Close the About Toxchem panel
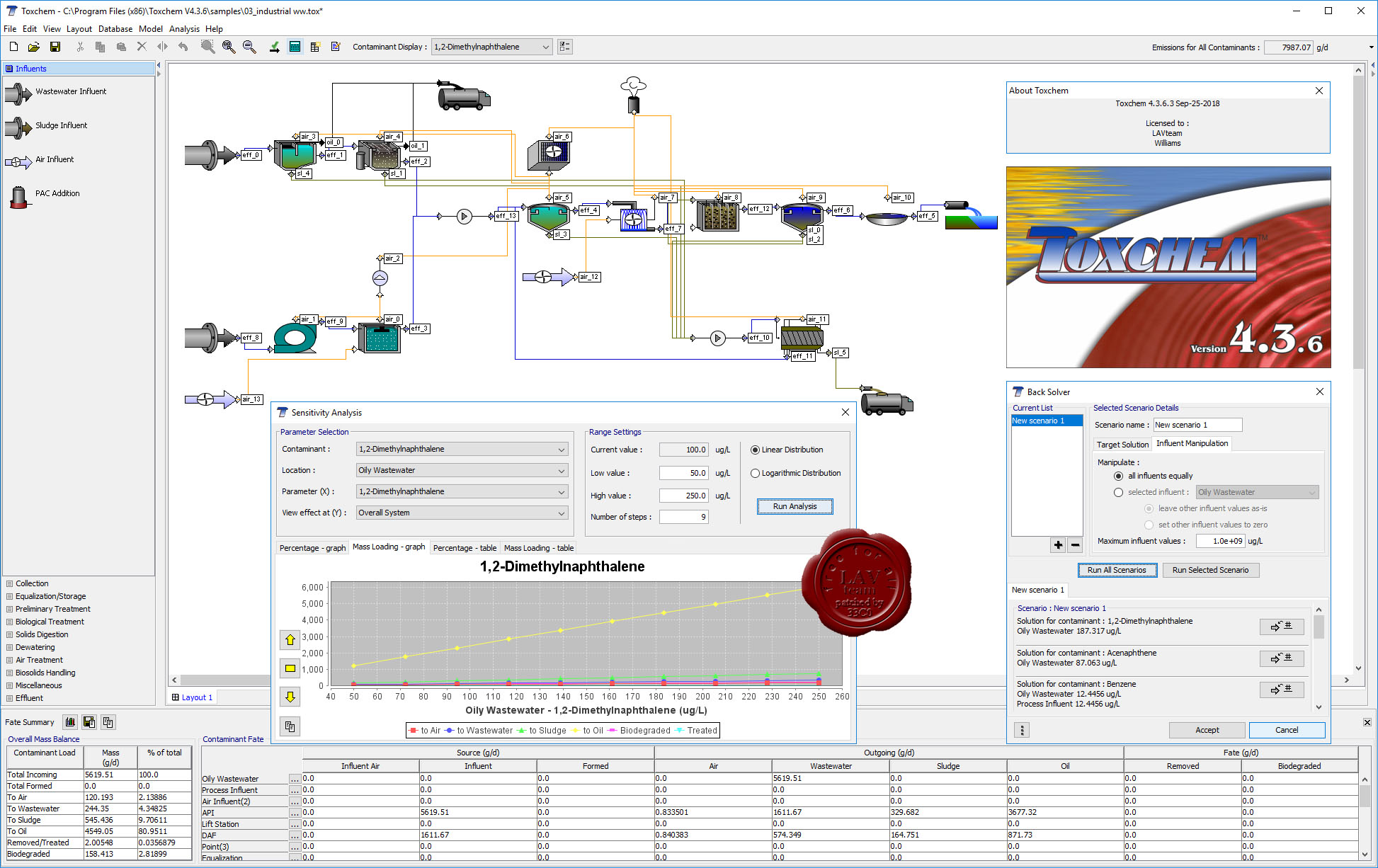 coord(1319,91)
